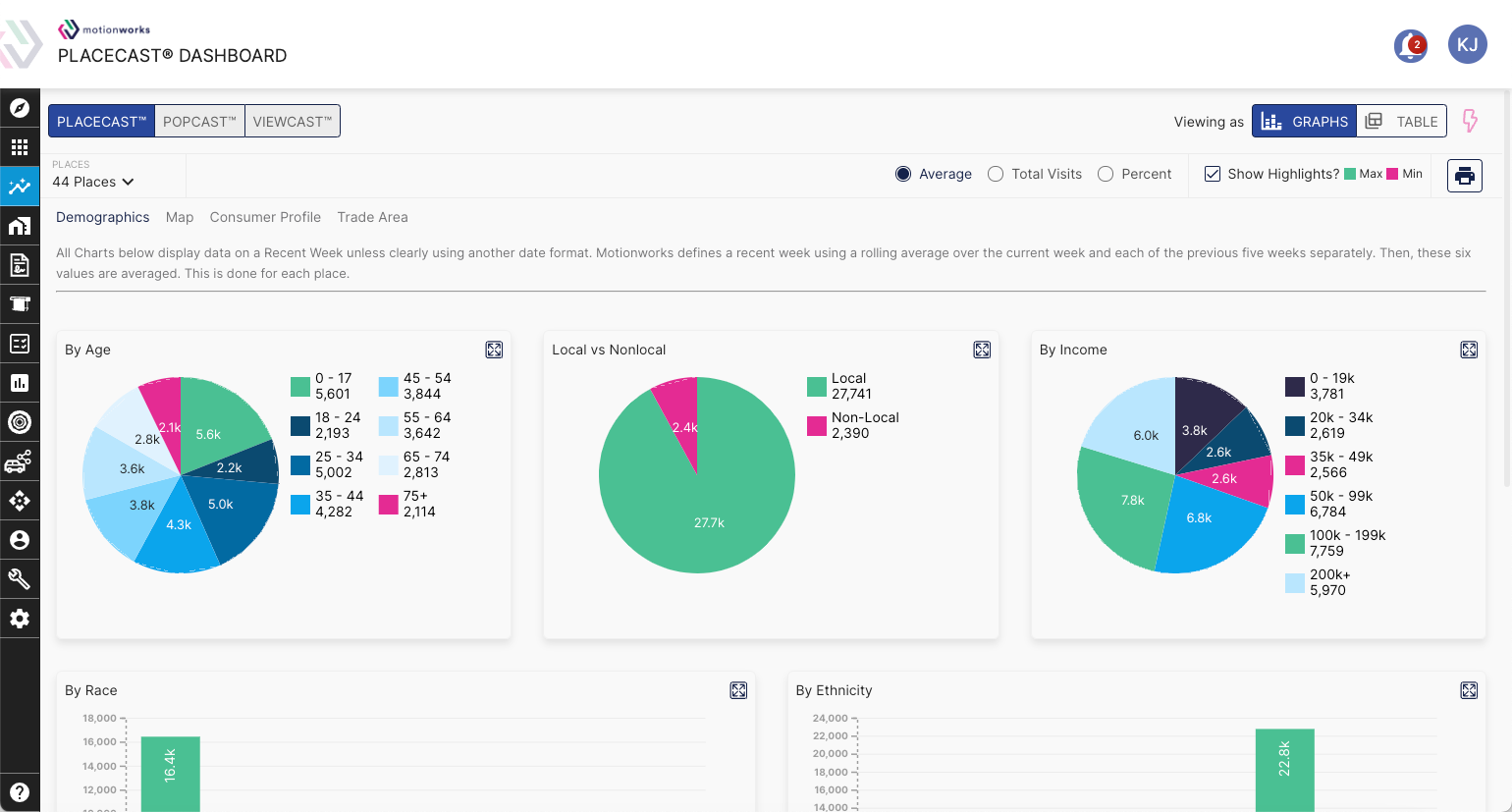Screen dimensions: 1512x812
Task: Open the four-diamonds sidebar icon
Action: coord(20,501)
